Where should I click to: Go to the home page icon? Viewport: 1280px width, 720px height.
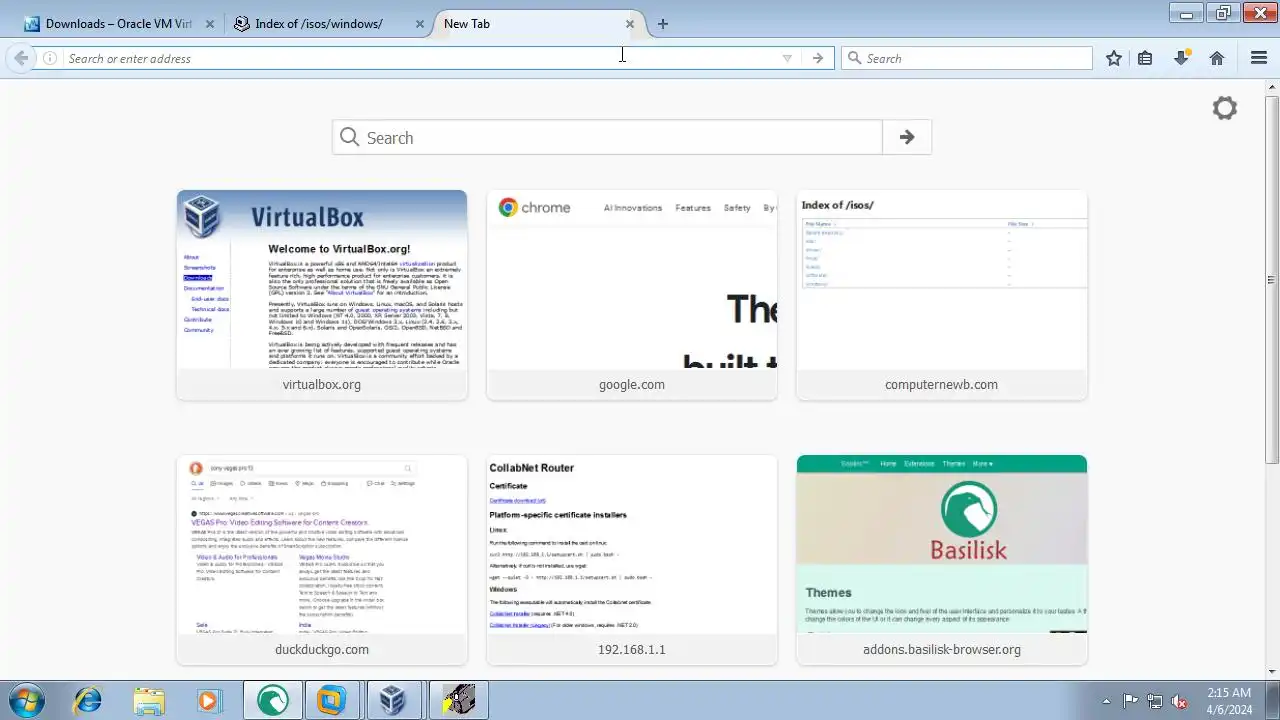[1217, 58]
